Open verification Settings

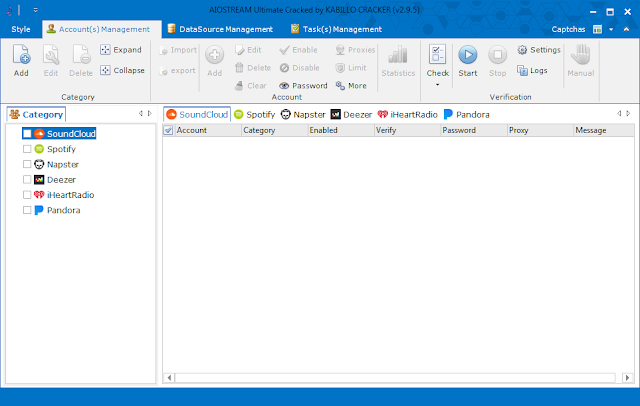(539, 50)
